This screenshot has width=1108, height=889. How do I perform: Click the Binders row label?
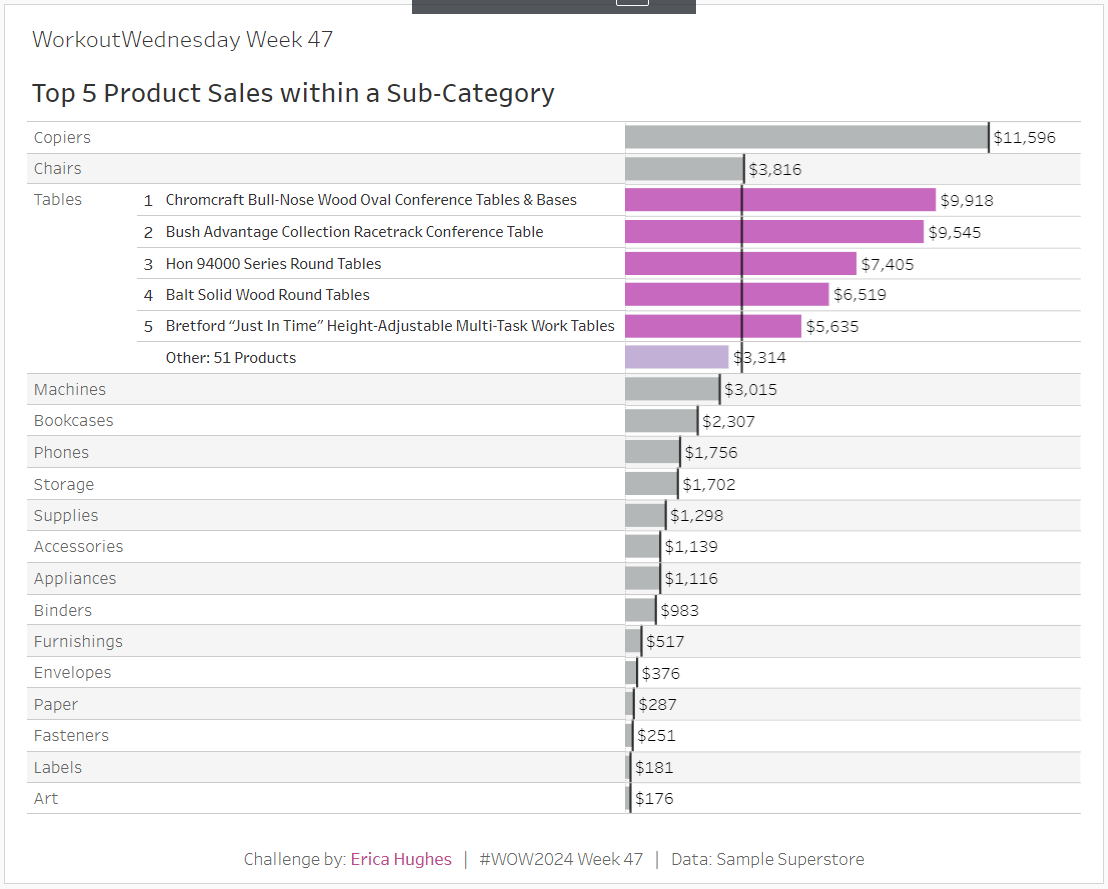click(63, 610)
